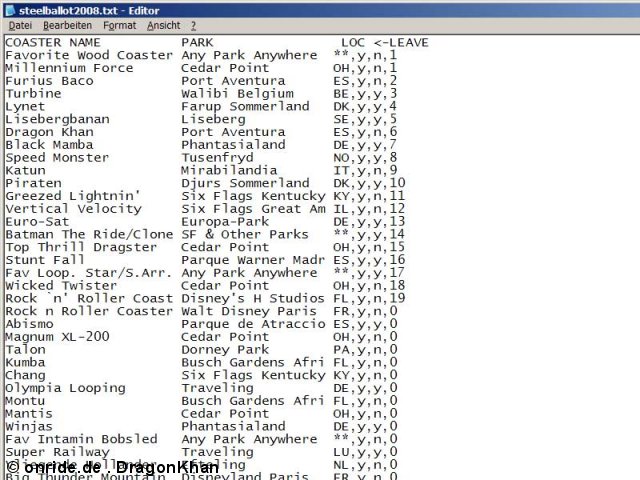The width and height of the screenshot is (640, 480).
Task: Click on Piraten text
Action: 33,183
